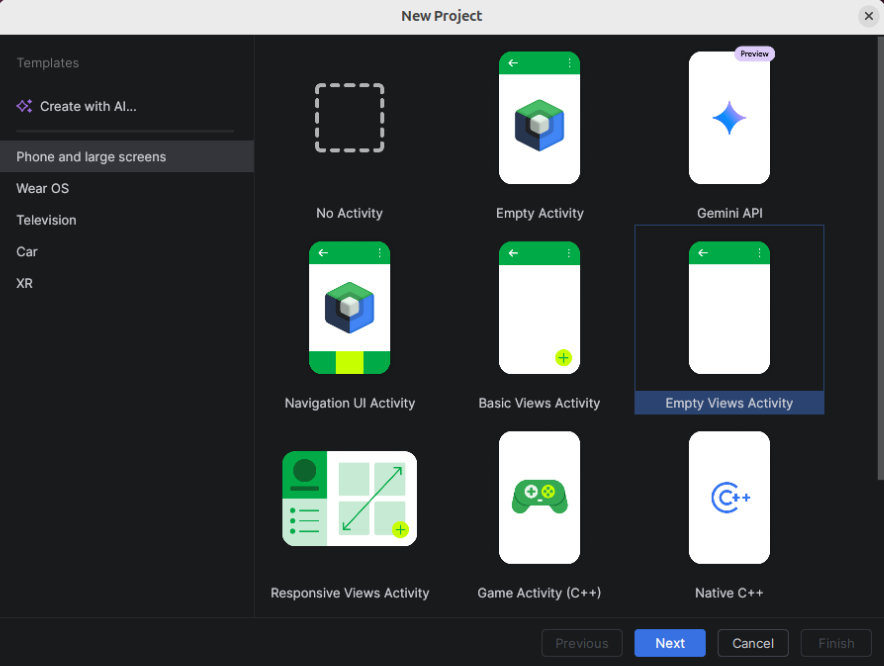Choose the Empty Activity template thumbnail
The height and width of the screenshot is (666, 884).
[539, 118]
